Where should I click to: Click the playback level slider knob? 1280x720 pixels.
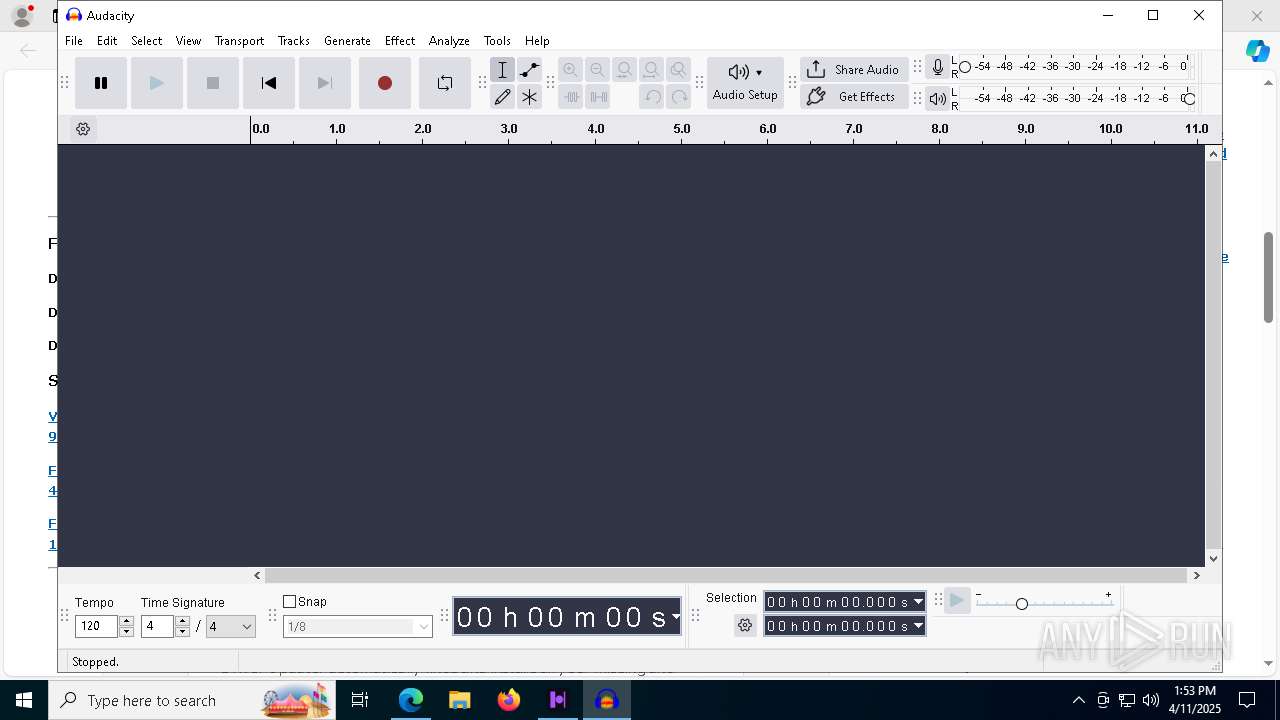click(1189, 98)
